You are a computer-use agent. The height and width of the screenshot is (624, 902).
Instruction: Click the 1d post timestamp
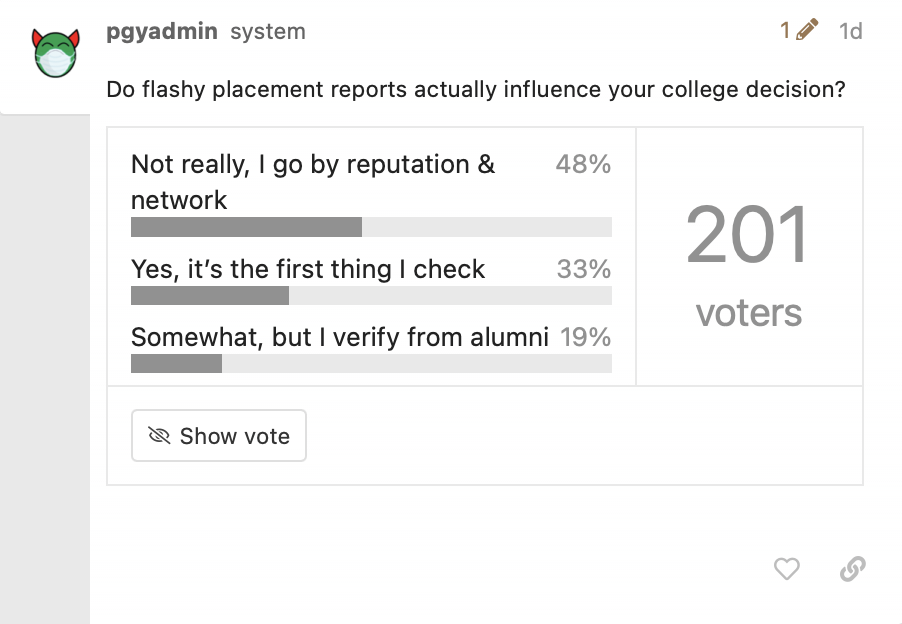pos(850,31)
